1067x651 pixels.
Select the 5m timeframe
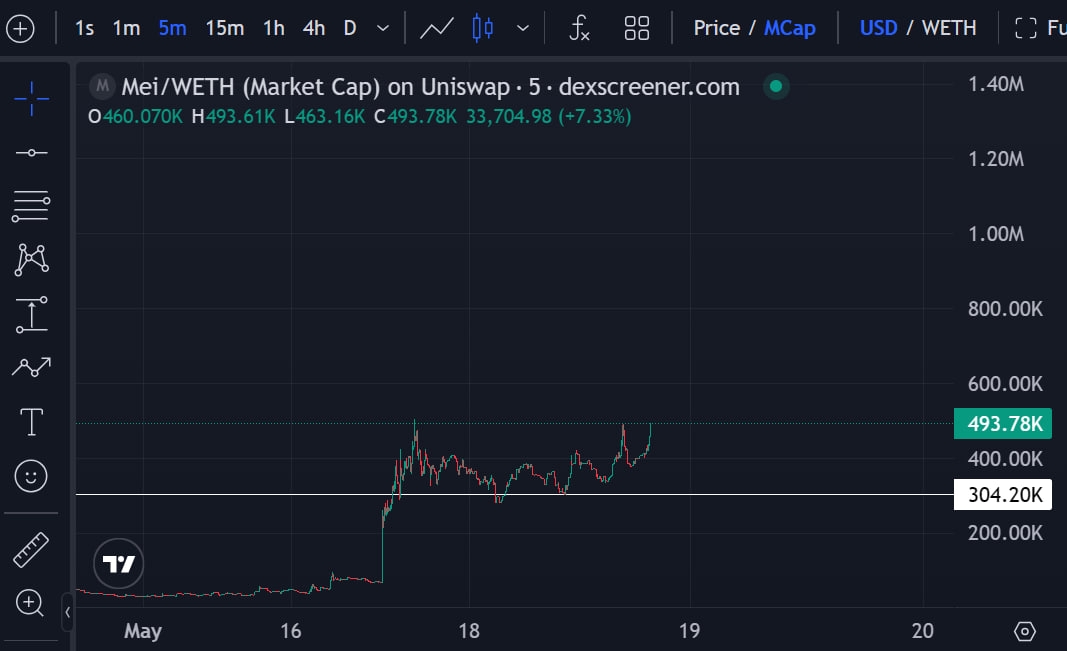[x=172, y=29]
